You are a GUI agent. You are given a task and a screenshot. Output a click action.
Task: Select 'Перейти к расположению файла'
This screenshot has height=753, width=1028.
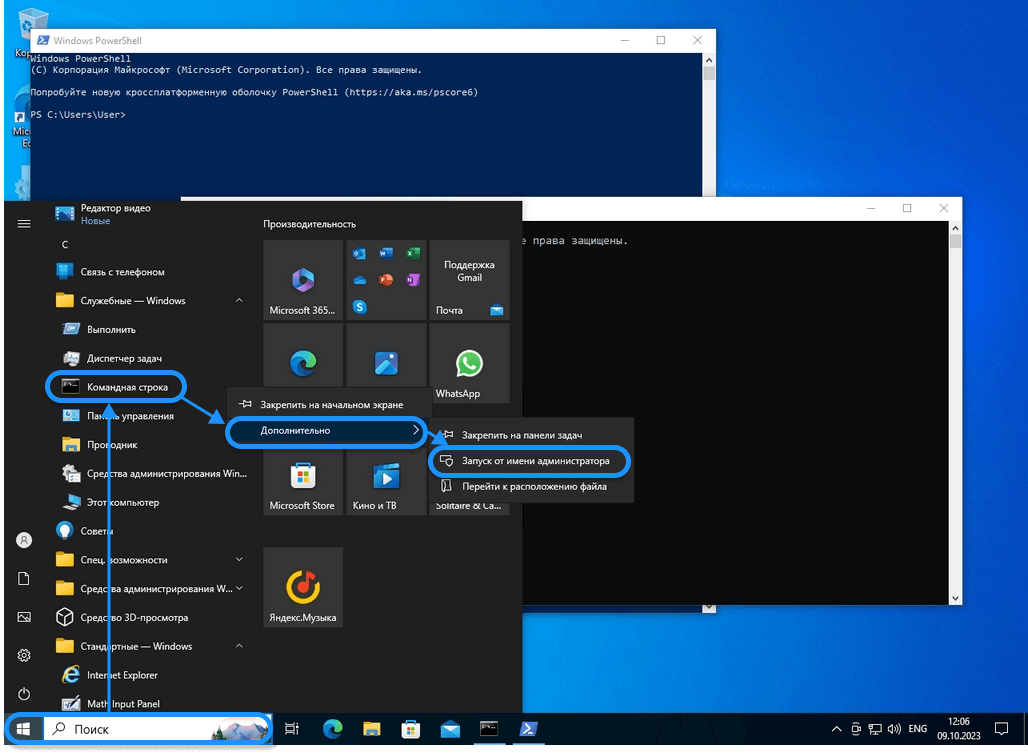click(531, 486)
